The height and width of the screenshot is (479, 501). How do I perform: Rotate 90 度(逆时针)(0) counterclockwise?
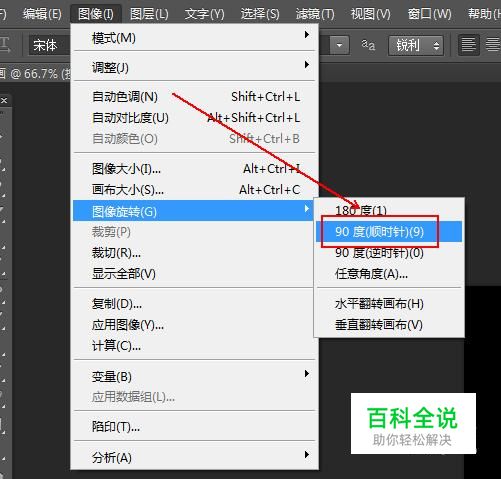pos(389,253)
